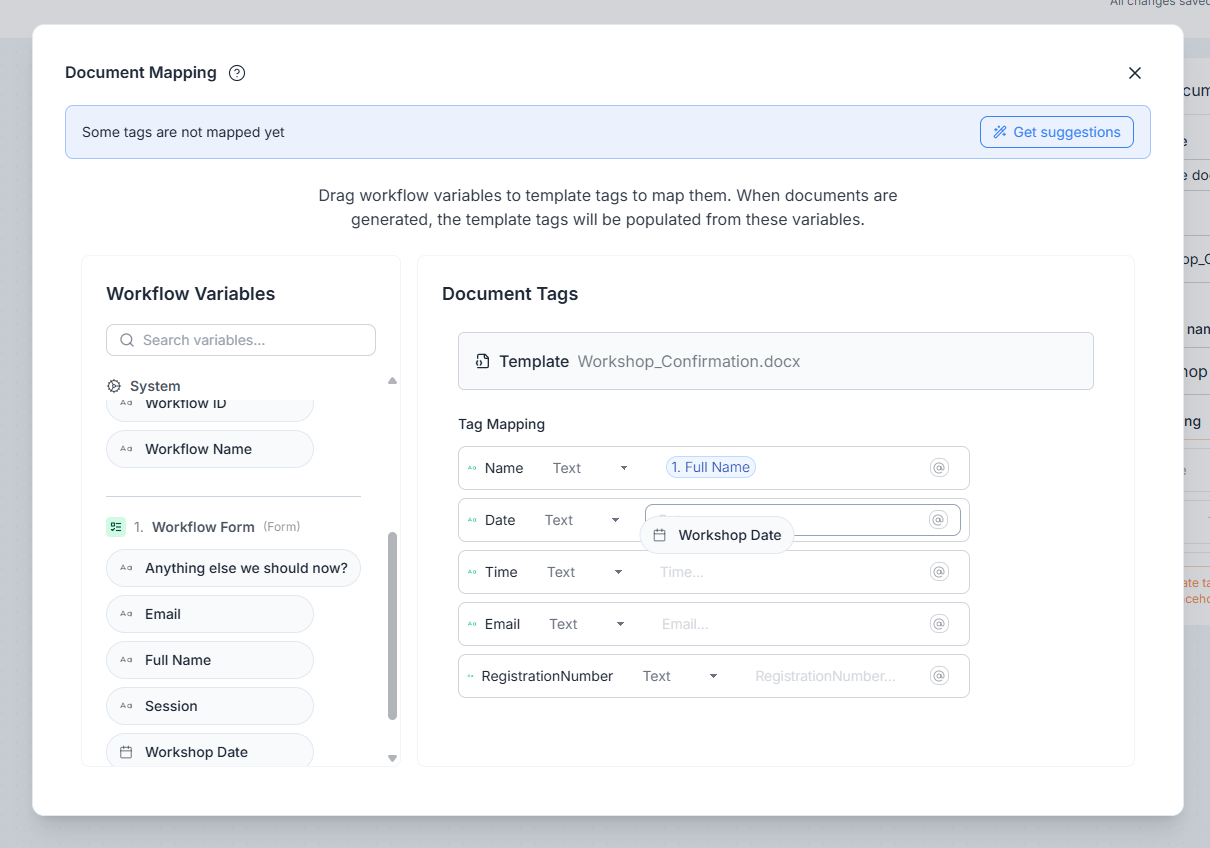
Task: Select the Session variable chip
Action: (210, 706)
